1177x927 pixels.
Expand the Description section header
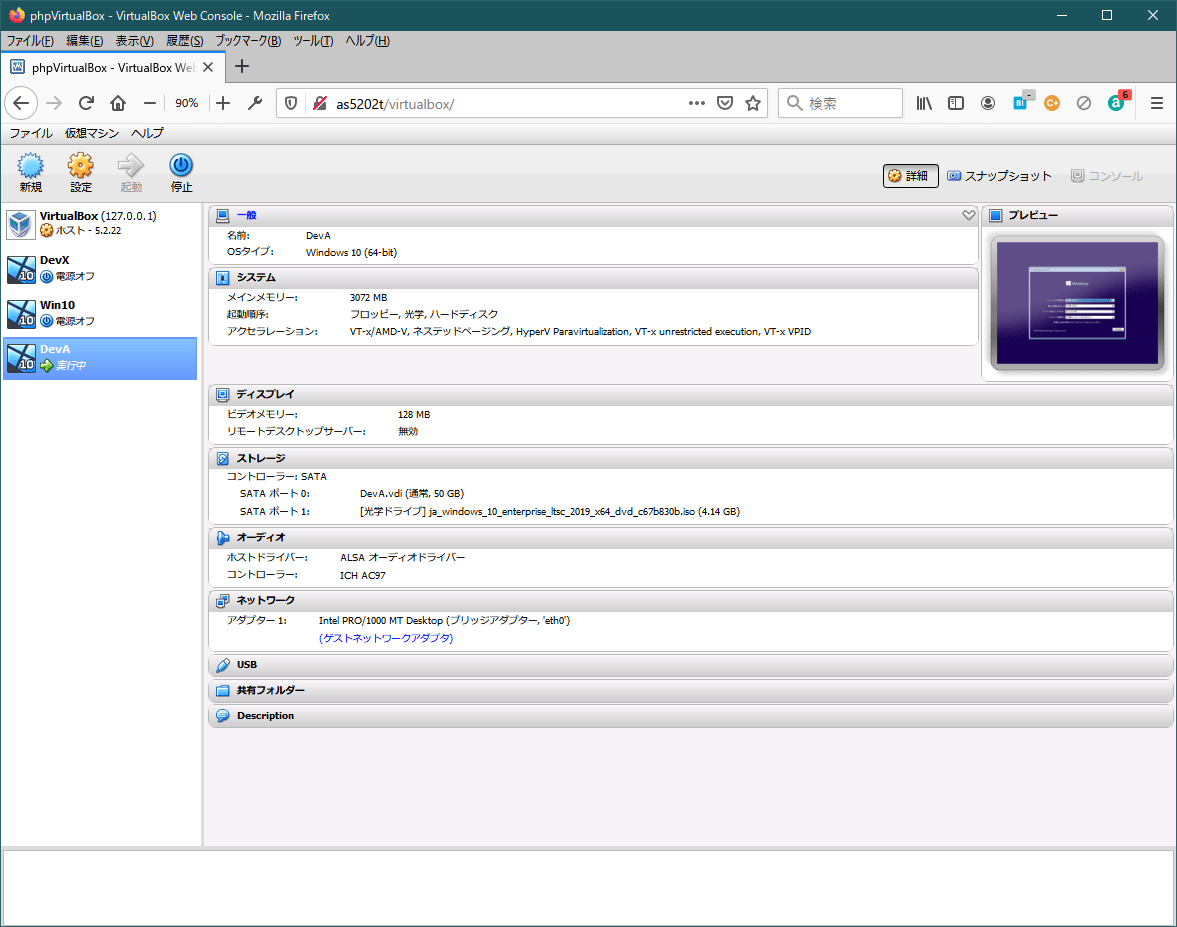pyautogui.click(x=691, y=716)
